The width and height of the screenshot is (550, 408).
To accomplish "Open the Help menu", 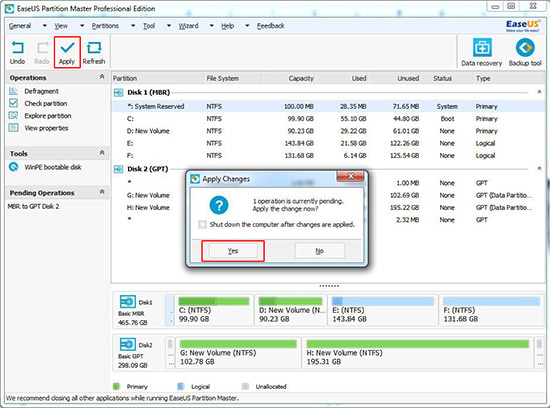I will click(227, 26).
